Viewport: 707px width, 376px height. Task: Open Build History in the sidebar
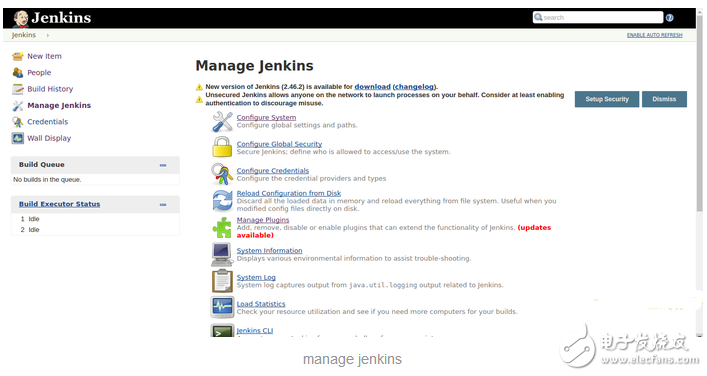point(50,89)
